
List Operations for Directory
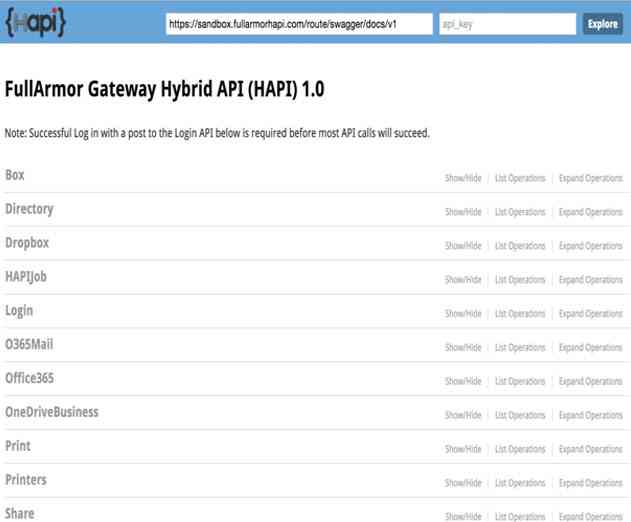520,212
